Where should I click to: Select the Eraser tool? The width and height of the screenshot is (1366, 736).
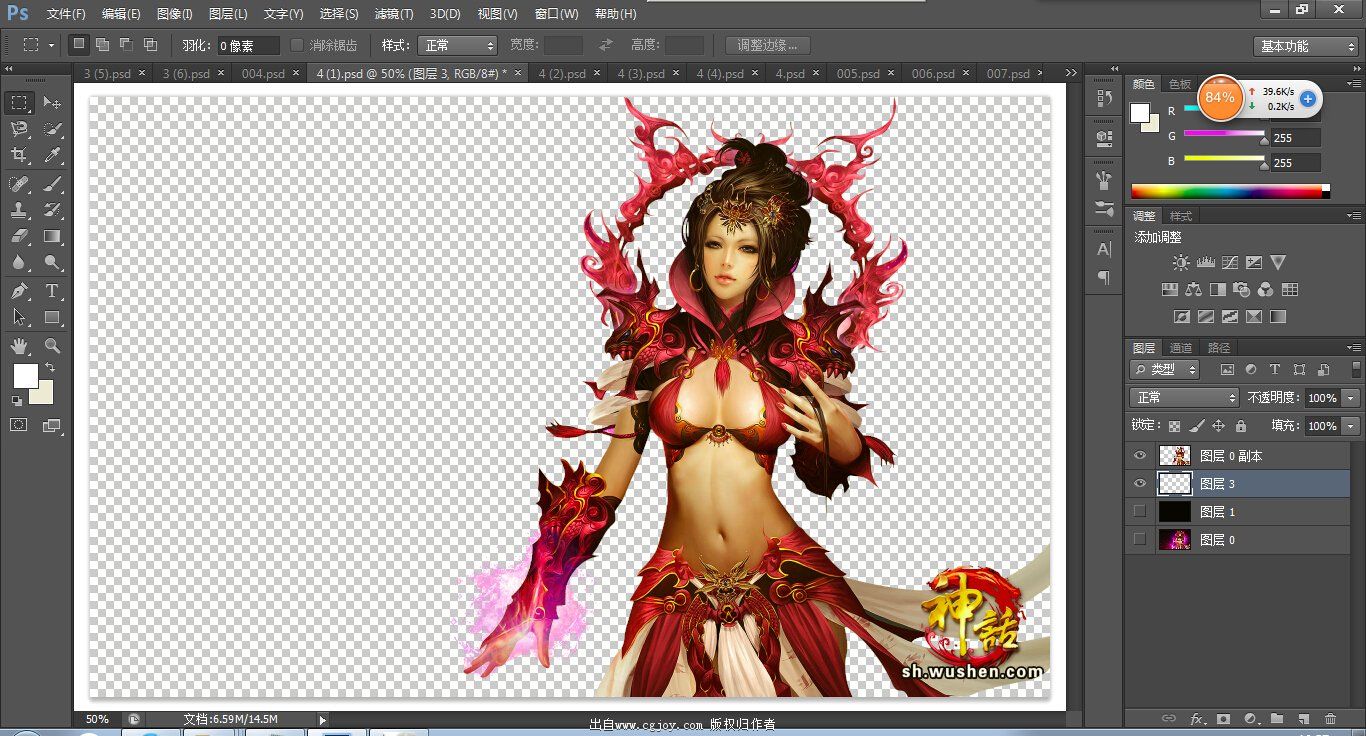click(19, 237)
